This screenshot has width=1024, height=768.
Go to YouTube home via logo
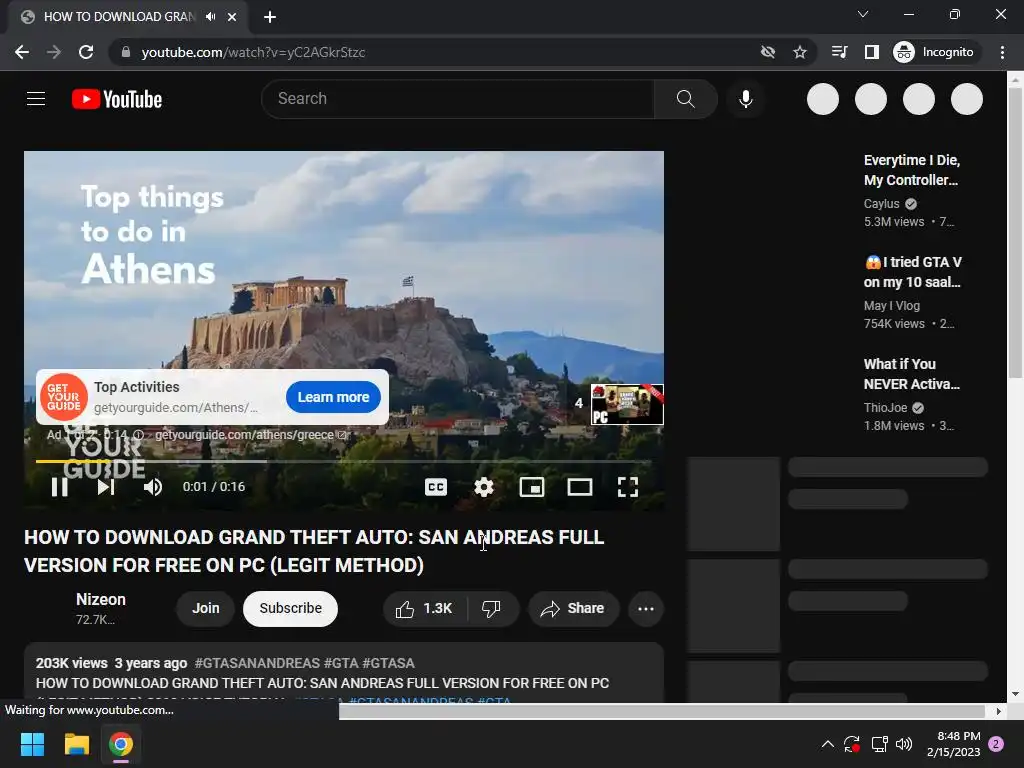pos(117,99)
